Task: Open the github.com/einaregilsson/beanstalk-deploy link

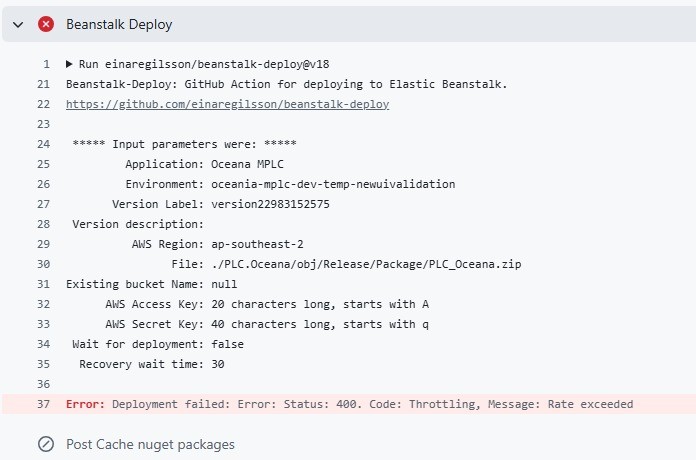Action: [227, 104]
